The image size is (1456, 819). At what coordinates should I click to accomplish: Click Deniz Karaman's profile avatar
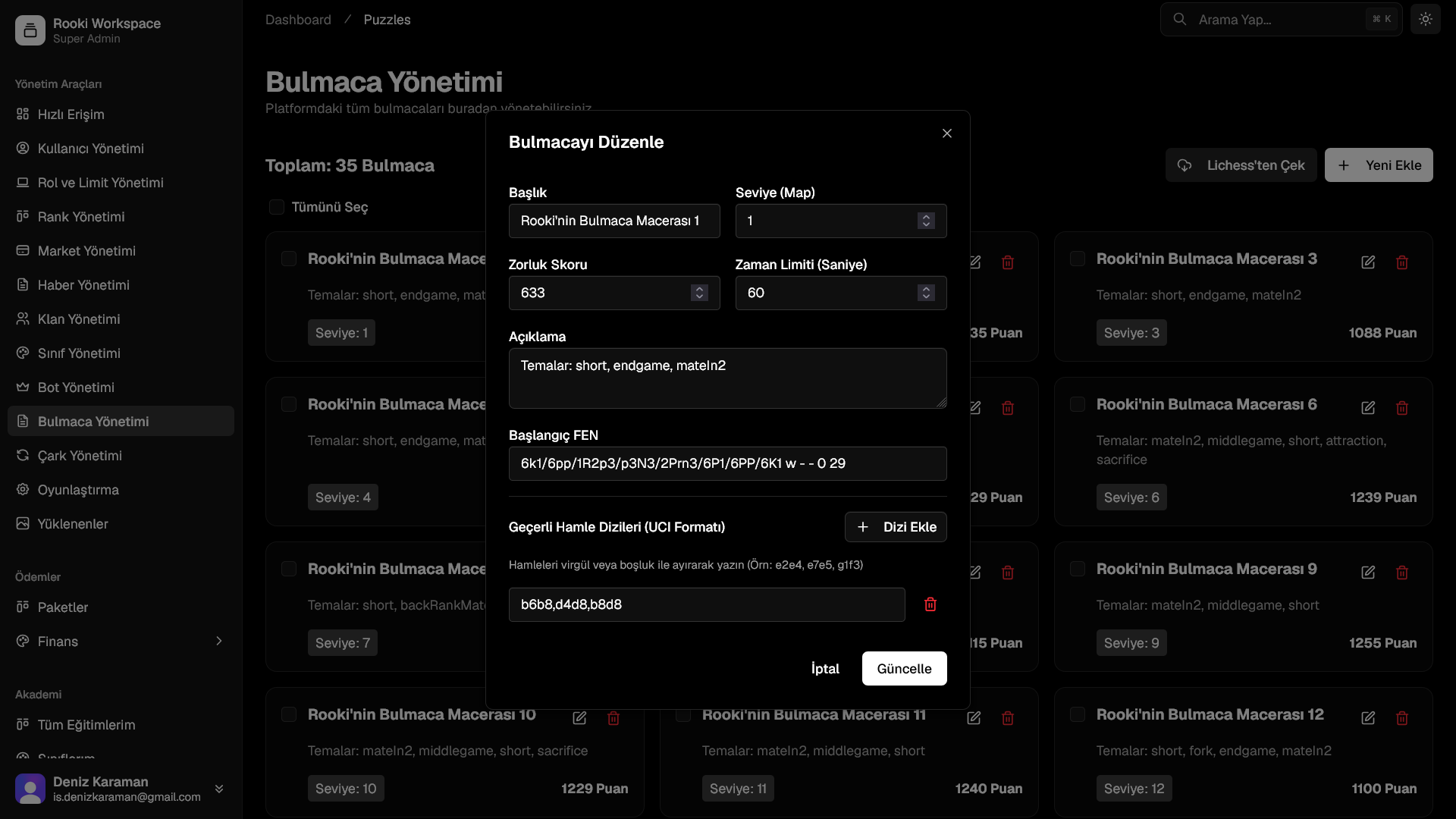click(30, 789)
